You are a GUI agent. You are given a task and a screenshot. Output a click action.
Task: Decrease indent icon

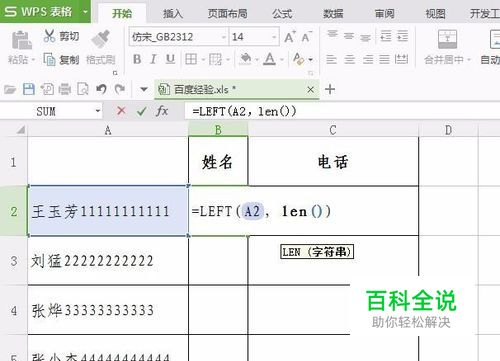pyautogui.click(x=386, y=36)
